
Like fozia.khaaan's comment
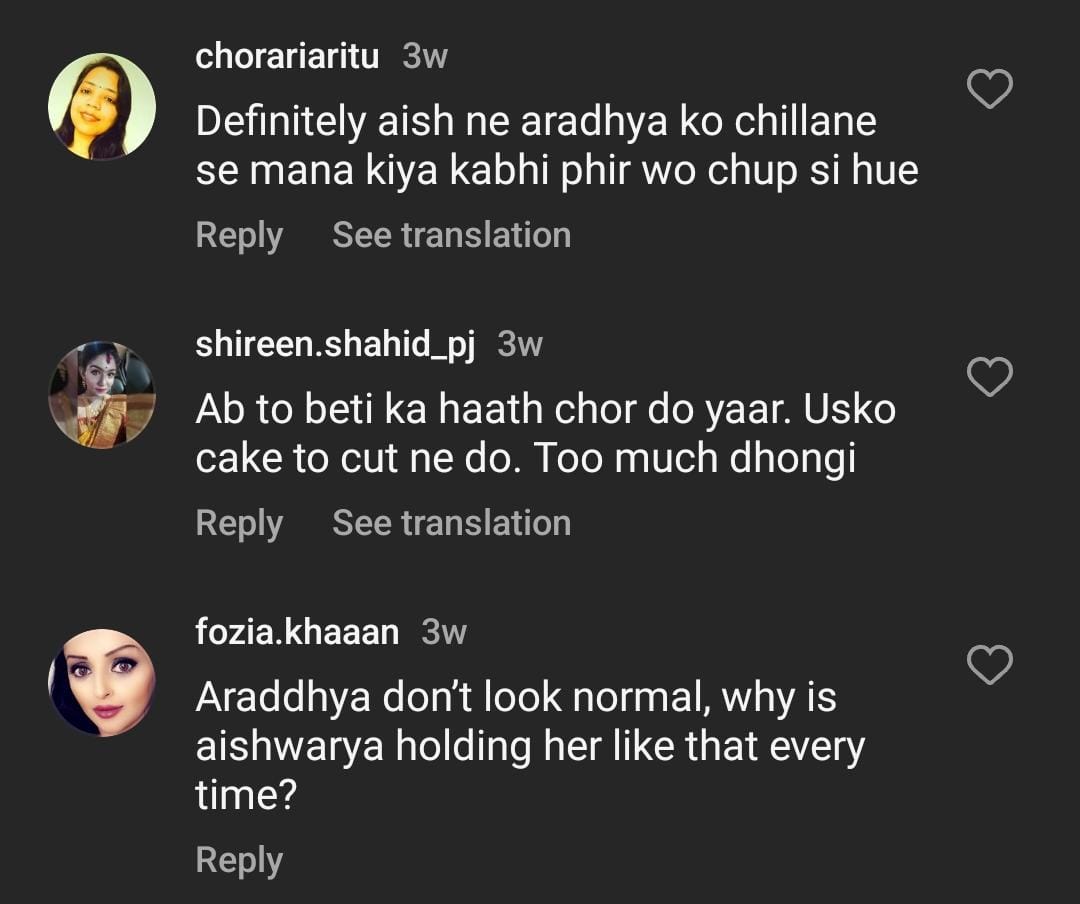pyautogui.click(x=990, y=665)
